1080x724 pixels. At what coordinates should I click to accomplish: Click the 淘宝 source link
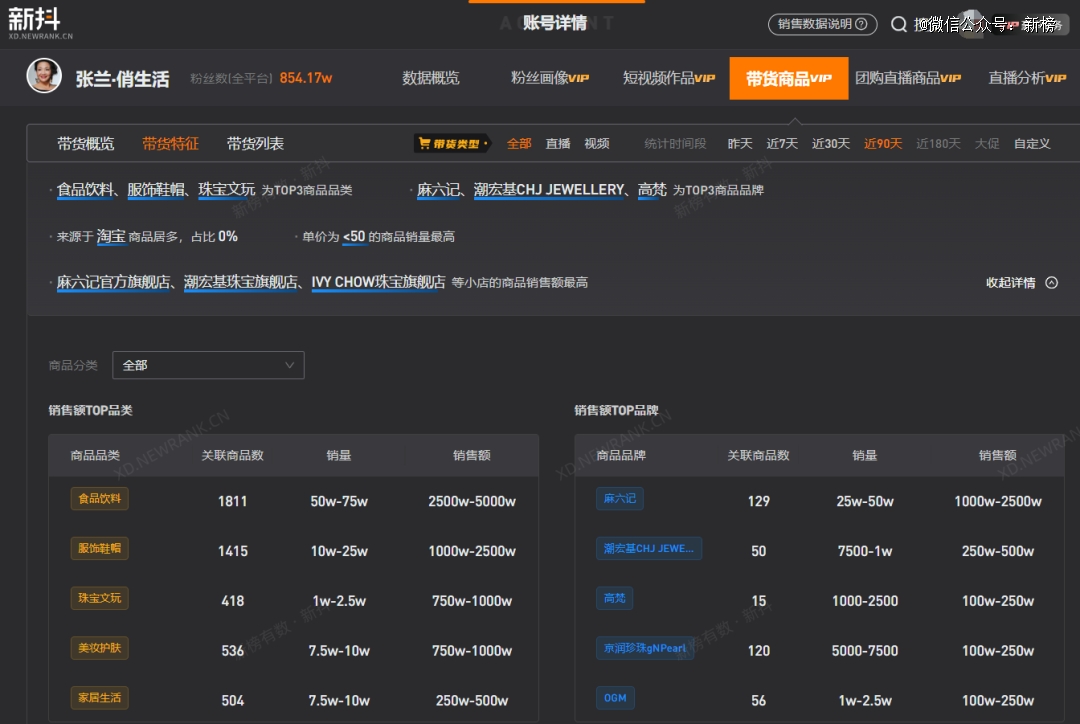[x=111, y=236]
